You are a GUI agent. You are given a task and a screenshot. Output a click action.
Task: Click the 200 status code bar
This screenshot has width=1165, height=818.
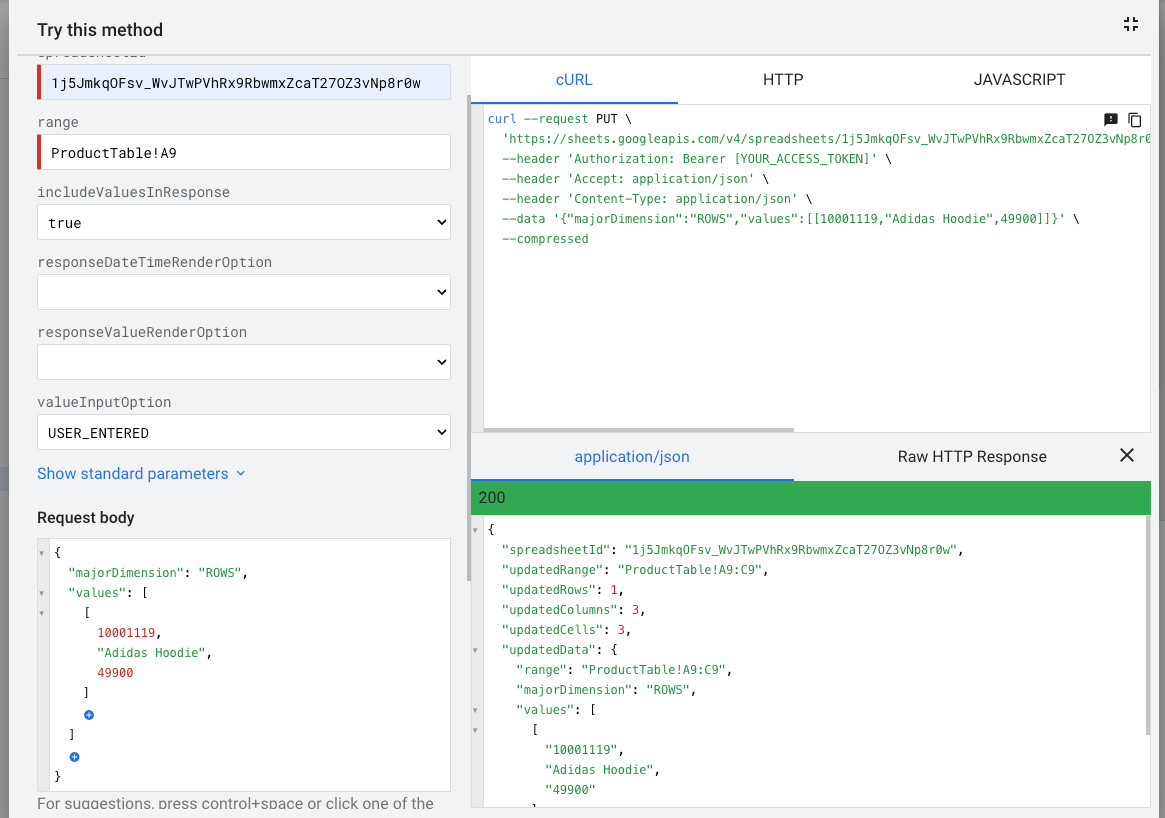[x=811, y=498]
